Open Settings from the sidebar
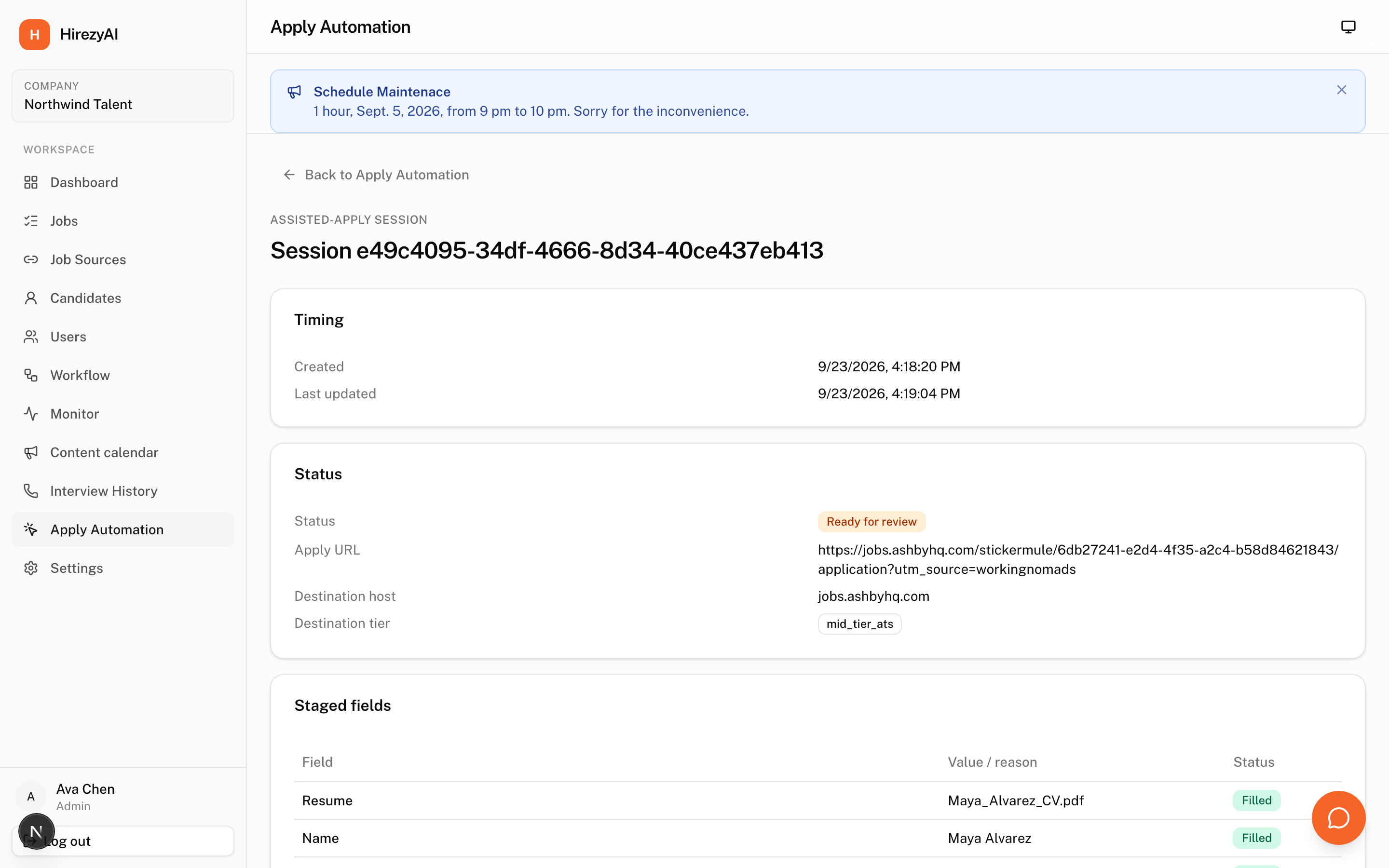This screenshot has width=1389, height=868. point(123,568)
